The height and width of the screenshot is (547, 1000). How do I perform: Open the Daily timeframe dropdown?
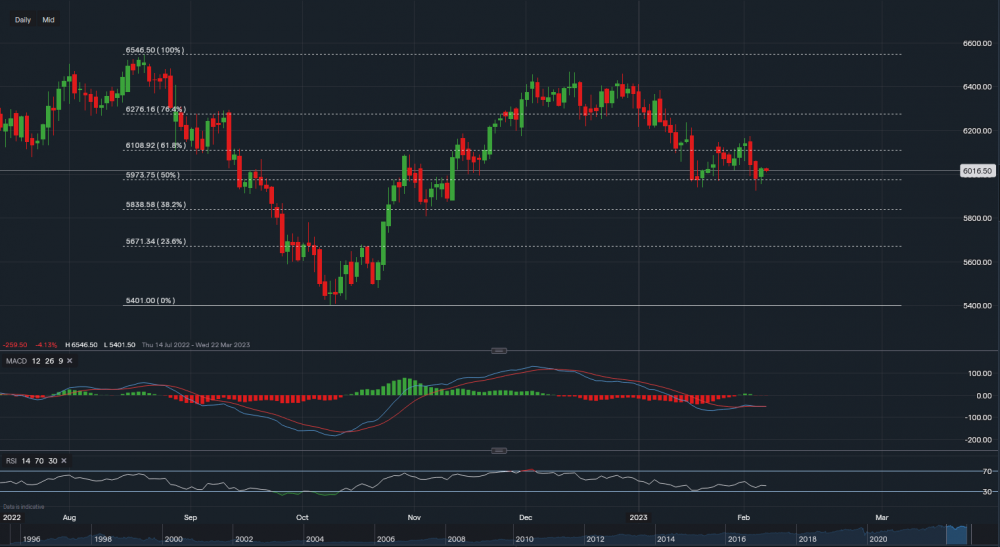pos(22,20)
